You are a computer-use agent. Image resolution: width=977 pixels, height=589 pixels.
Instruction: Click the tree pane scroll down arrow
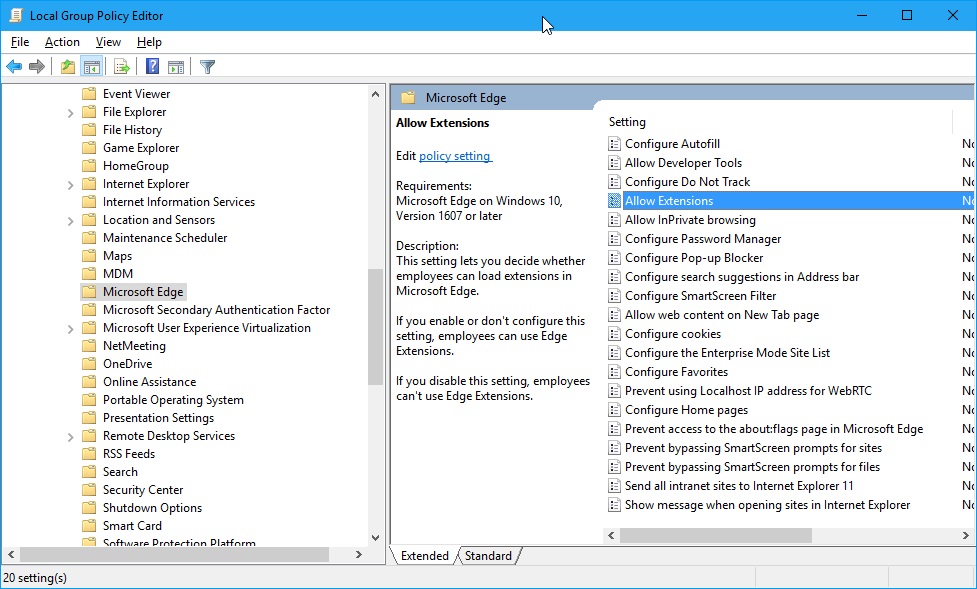tap(375, 538)
